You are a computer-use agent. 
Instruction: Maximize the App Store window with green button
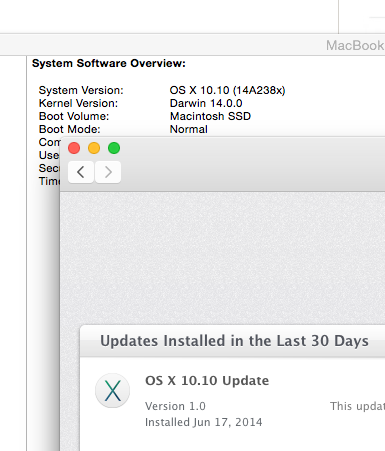point(114,148)
